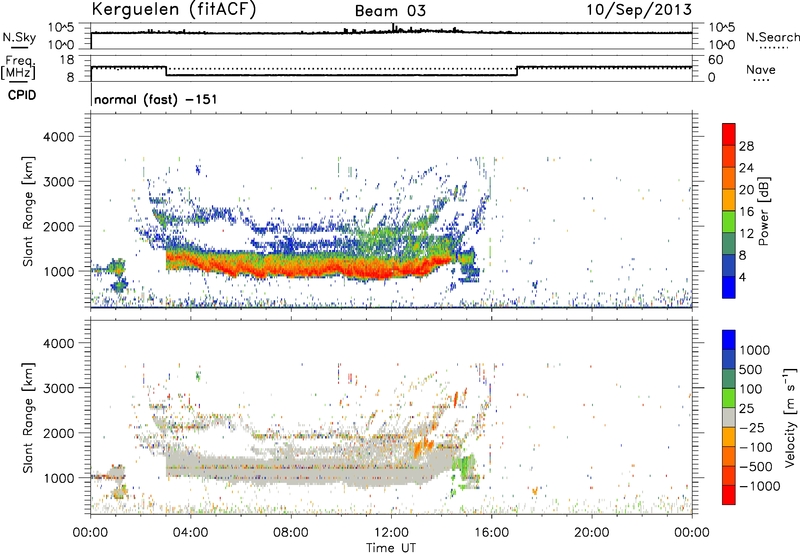This screenshot has width=800, height=554.
Task: Click the 'Velocity [m s-1]' color bar label
Action: (x=790, y=417)
